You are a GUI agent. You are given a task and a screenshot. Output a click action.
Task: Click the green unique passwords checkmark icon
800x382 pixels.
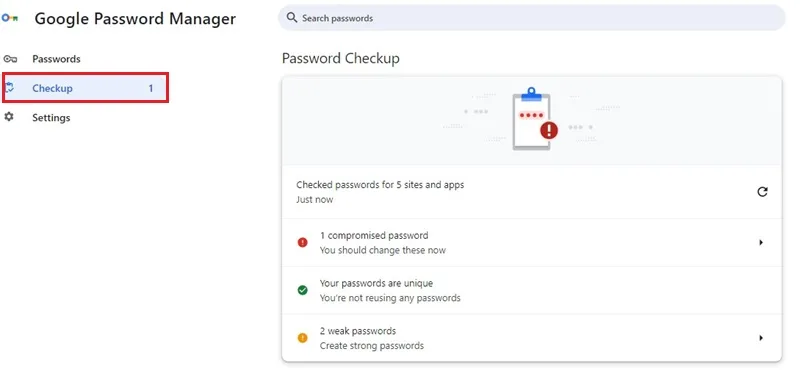[x=303, y=290]
